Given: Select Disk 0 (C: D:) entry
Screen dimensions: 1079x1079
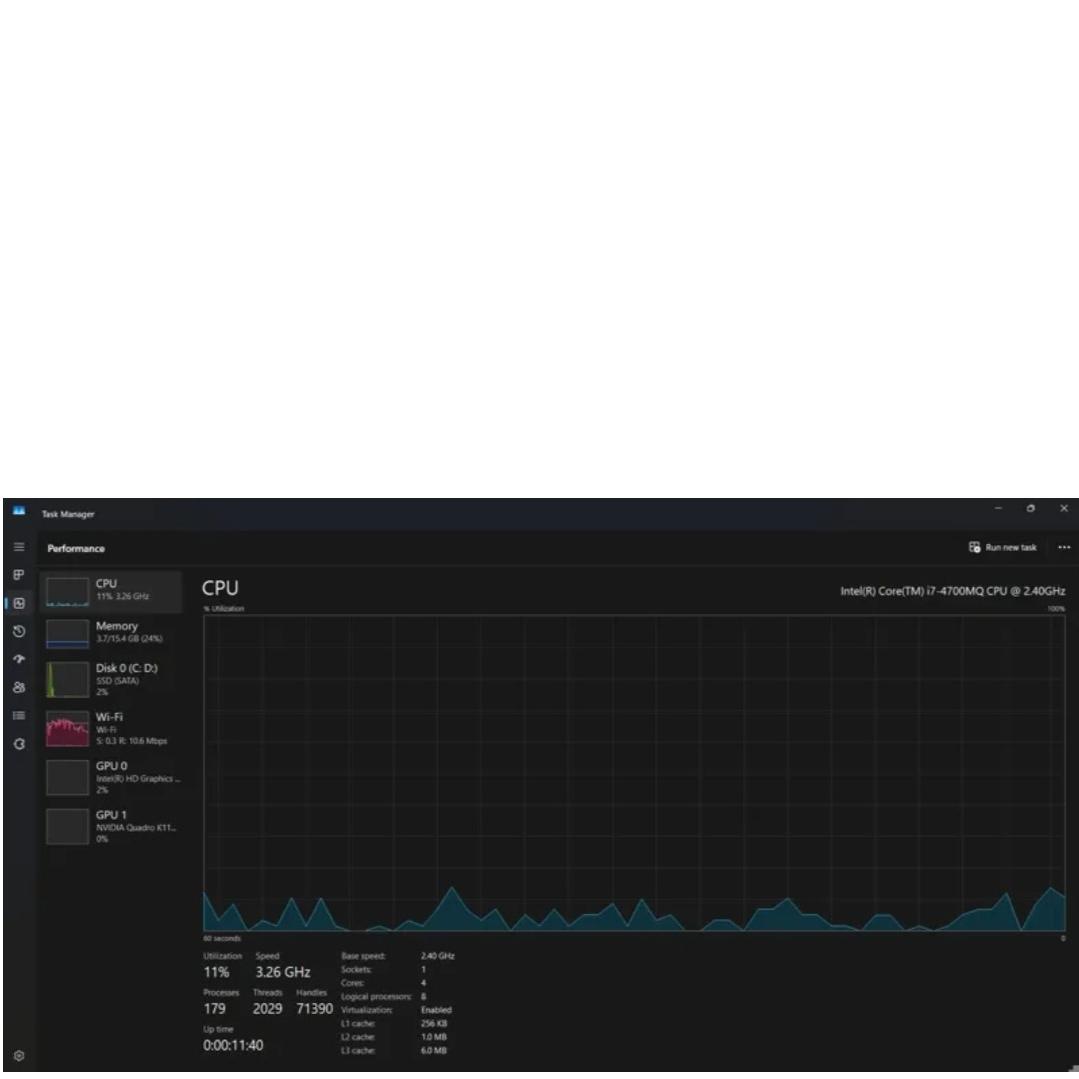Looking at the screenshot, I should [112, 679].
